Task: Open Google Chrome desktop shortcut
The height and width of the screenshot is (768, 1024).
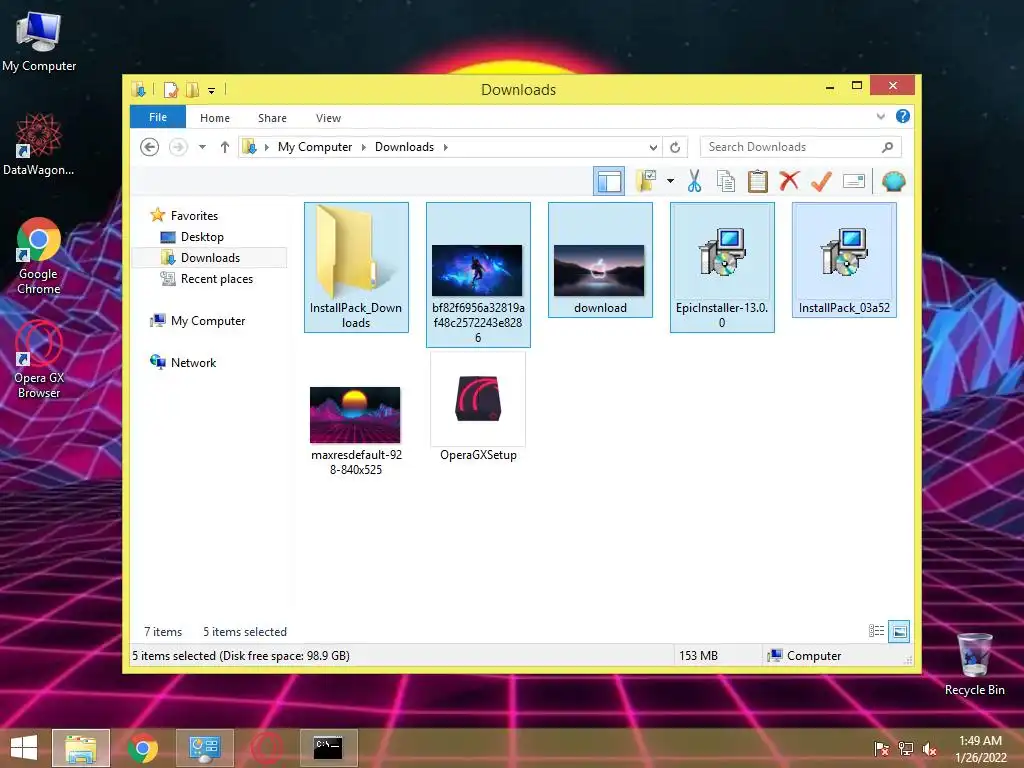Action: (39, 256)
